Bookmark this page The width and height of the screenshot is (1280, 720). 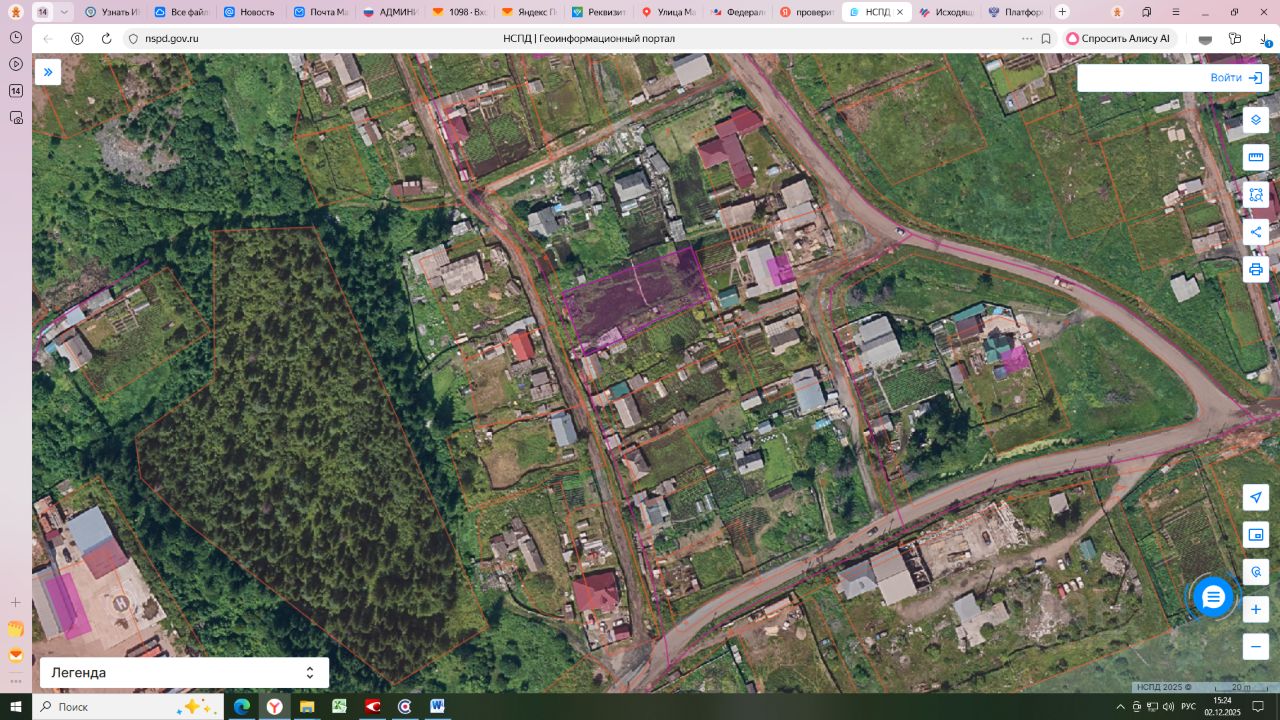pos(1046,38)
